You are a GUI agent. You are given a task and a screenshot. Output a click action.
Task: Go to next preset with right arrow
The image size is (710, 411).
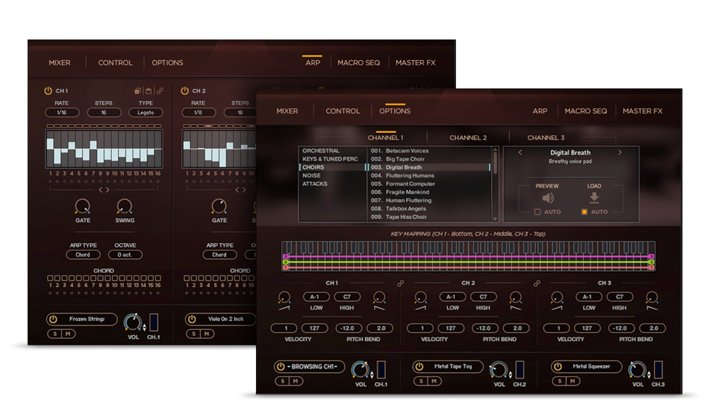click(x=619, y=153)
